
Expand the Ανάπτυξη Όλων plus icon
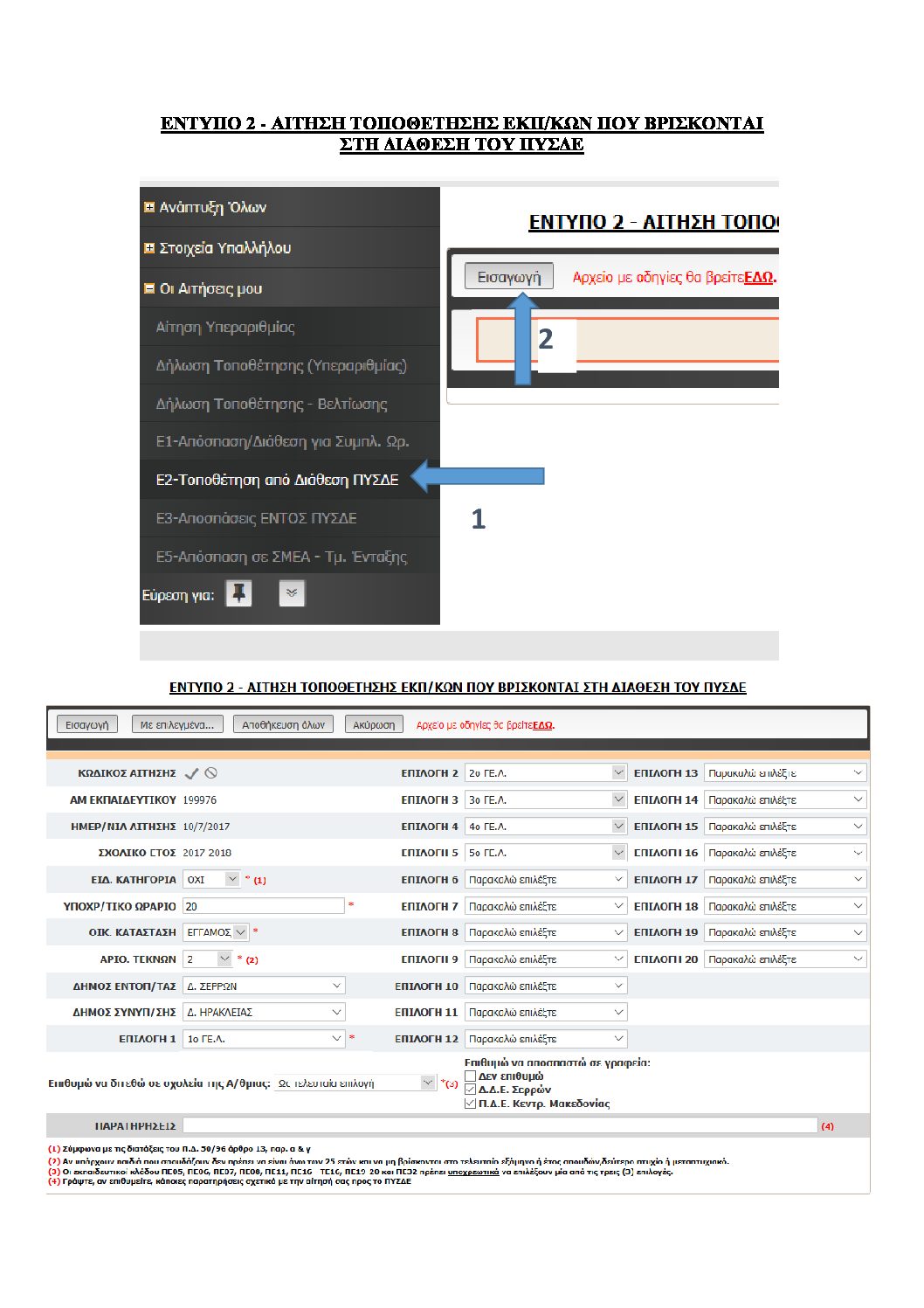149,207
